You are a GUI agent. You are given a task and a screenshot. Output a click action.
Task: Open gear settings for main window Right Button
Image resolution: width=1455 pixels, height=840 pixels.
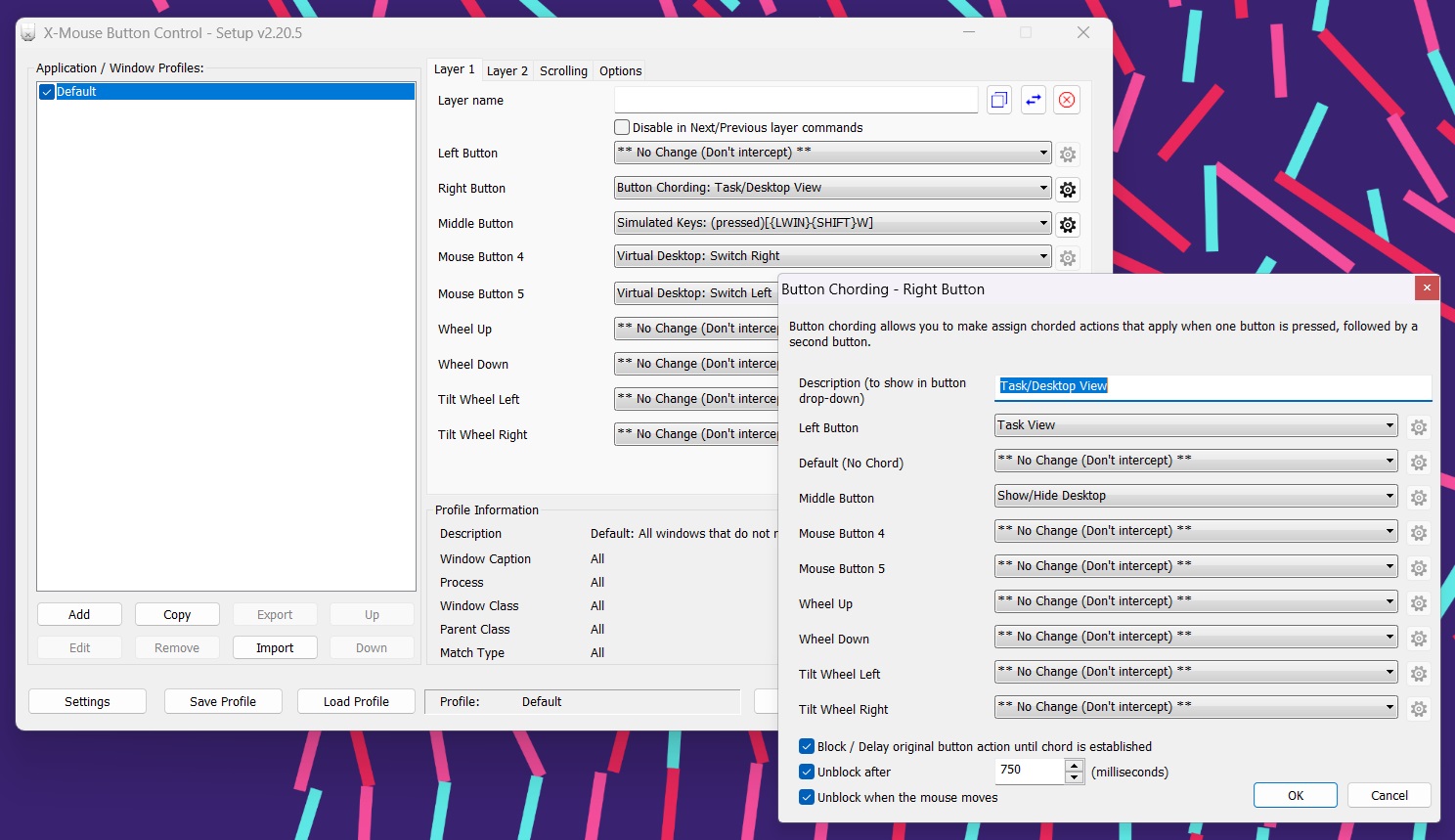click(x=1068, y=190)
